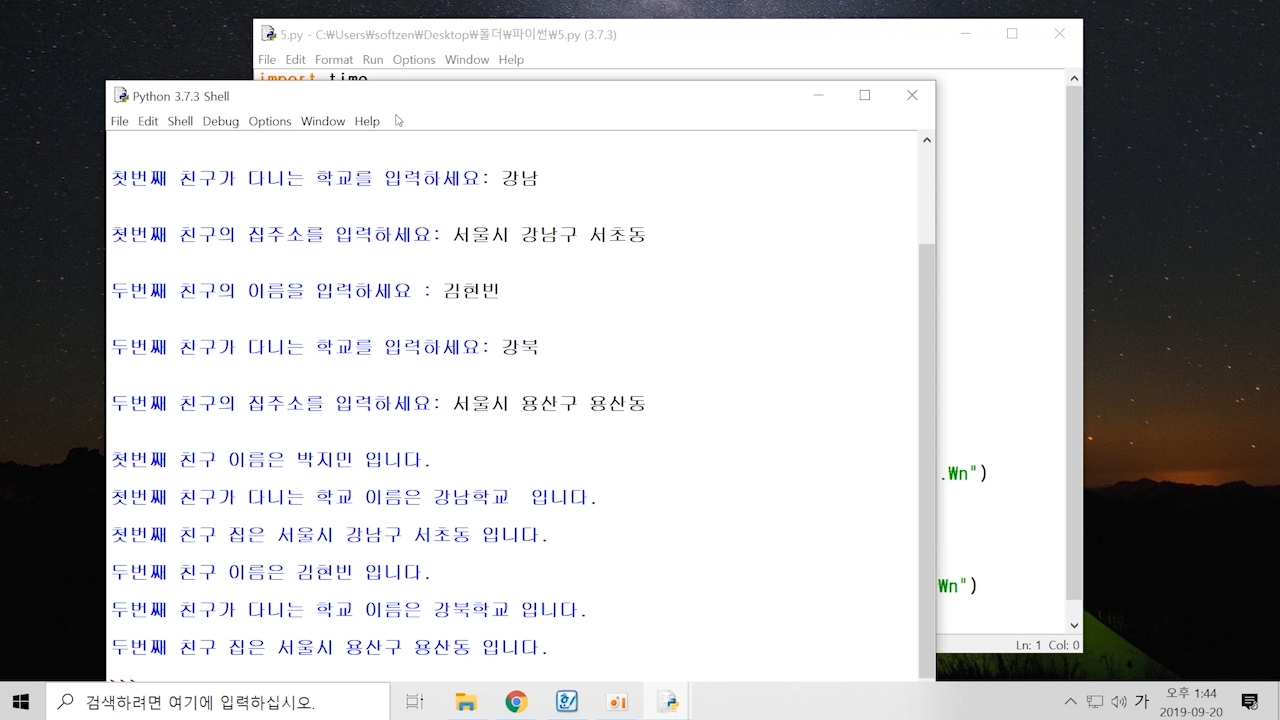1280x720 pixels.
Task: Click scroll up arrow in 5.py editor
Action: tap(1074, 78)
